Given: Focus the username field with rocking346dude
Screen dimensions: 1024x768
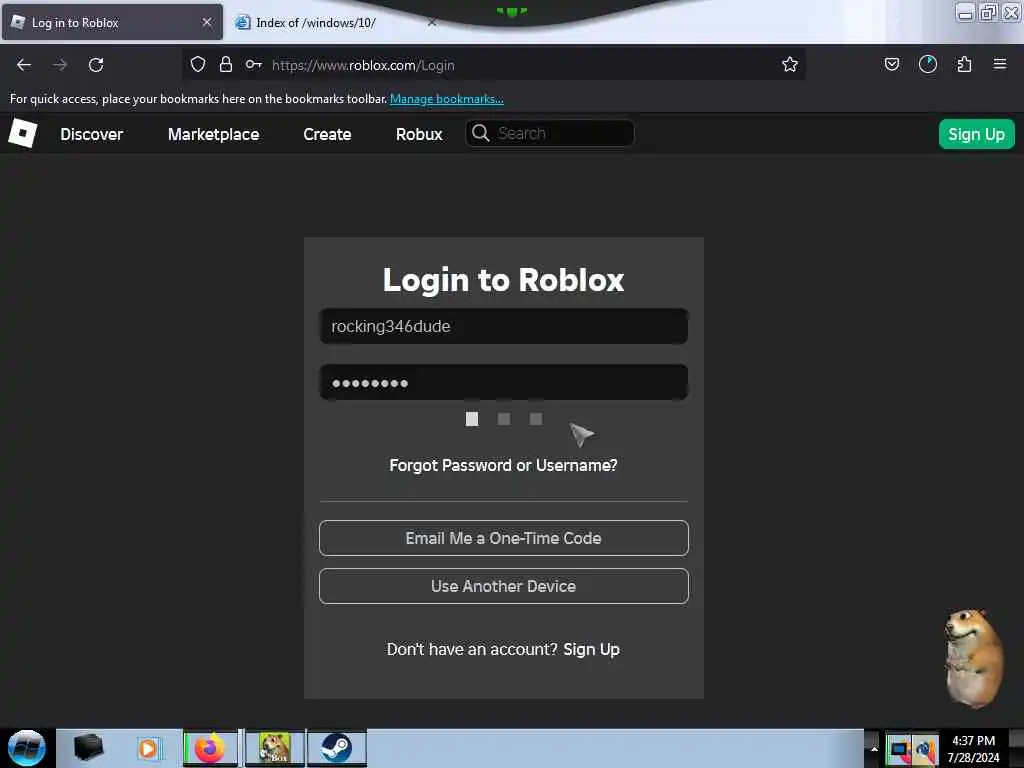Looking at the screenshot, I should (504, 326).
